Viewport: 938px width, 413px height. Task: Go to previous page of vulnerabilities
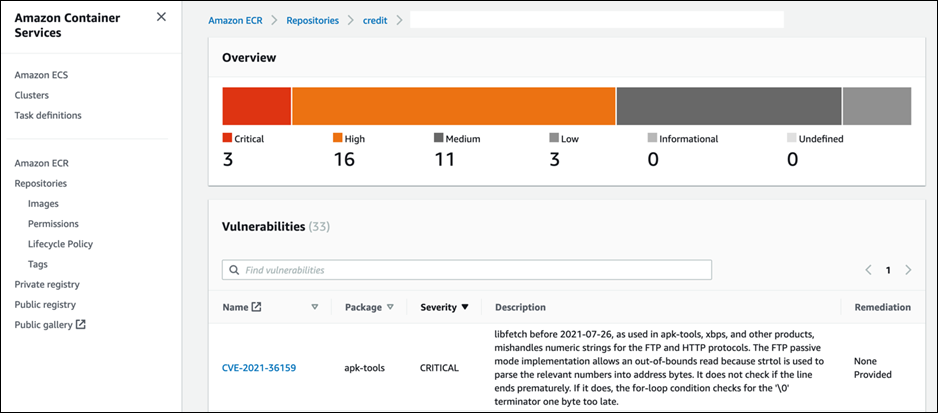(868, 270)
